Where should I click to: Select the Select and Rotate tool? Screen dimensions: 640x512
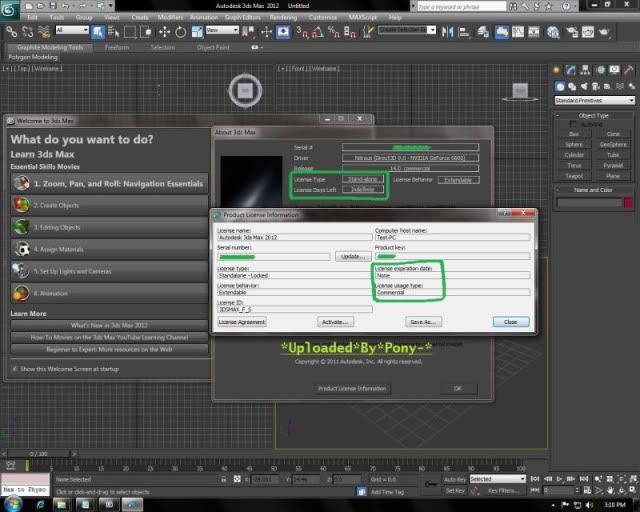click(180, 32)
